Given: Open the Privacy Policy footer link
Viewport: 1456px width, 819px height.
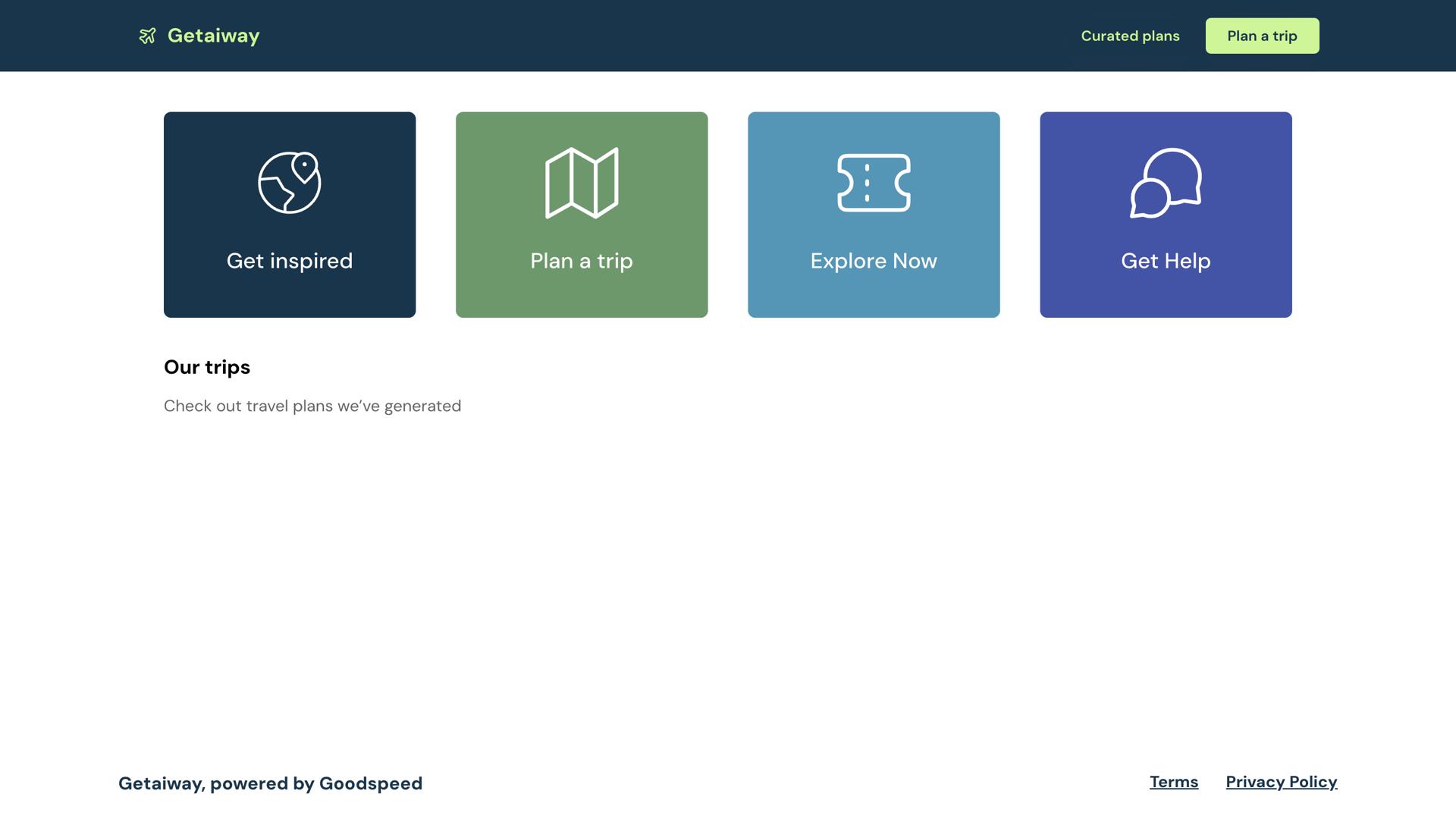Looking at the screenshot, I should pos(1282,782).
